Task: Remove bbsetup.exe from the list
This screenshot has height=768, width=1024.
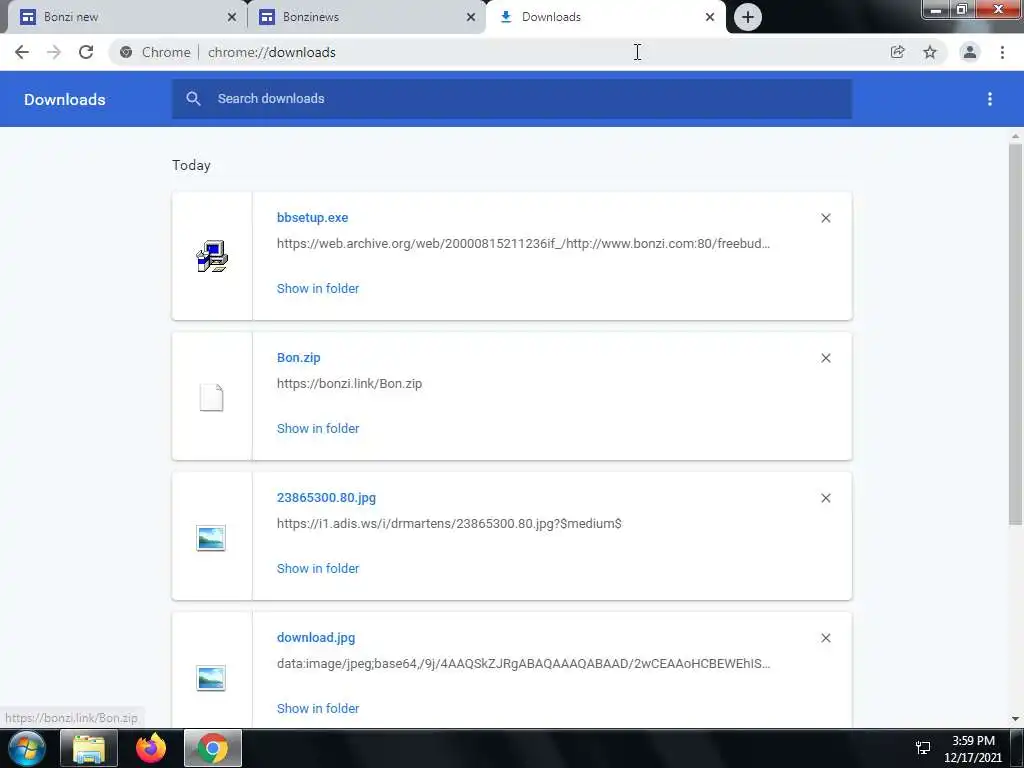Action: click(825, 218)
